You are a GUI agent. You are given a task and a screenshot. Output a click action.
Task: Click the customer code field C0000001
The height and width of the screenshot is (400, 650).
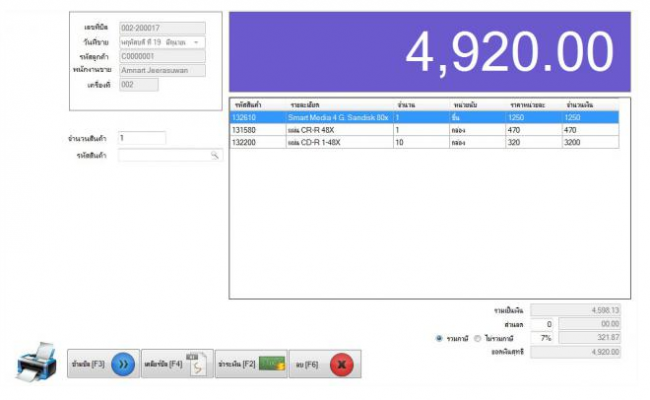point(162,56)
